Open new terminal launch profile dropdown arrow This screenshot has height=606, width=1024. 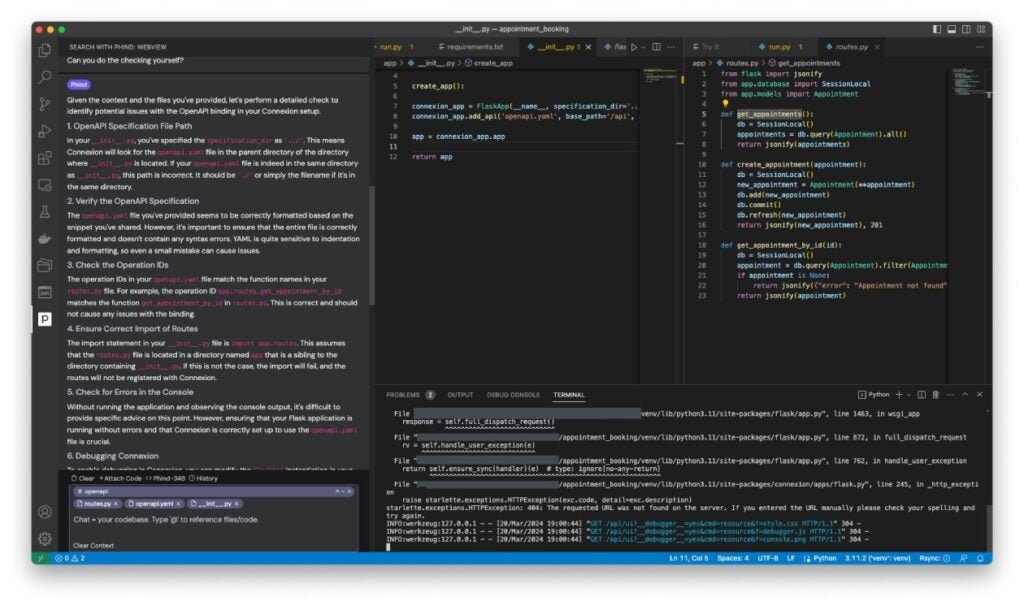[908, 395]
